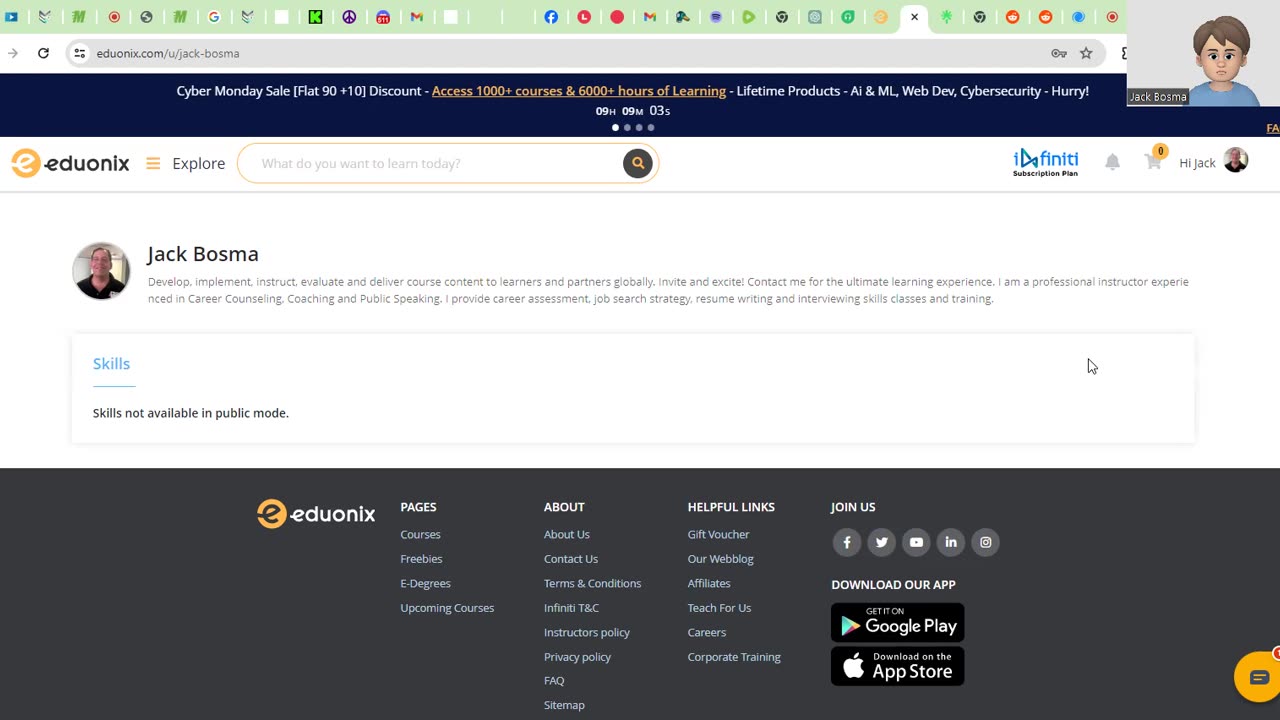Click the forward navigation arrow
The width and height of the screenshot is (1280, 720).
coord(12,53)
